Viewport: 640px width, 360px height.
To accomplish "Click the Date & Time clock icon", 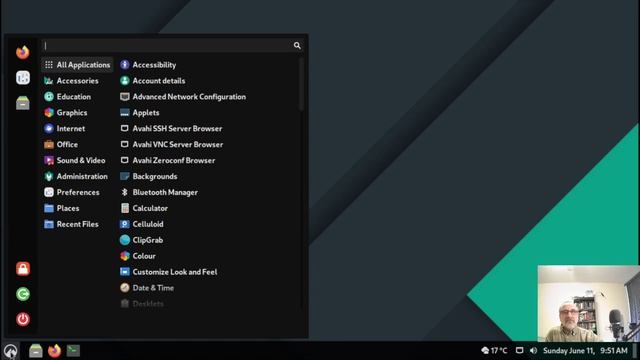I will click(x=125, y=288).
